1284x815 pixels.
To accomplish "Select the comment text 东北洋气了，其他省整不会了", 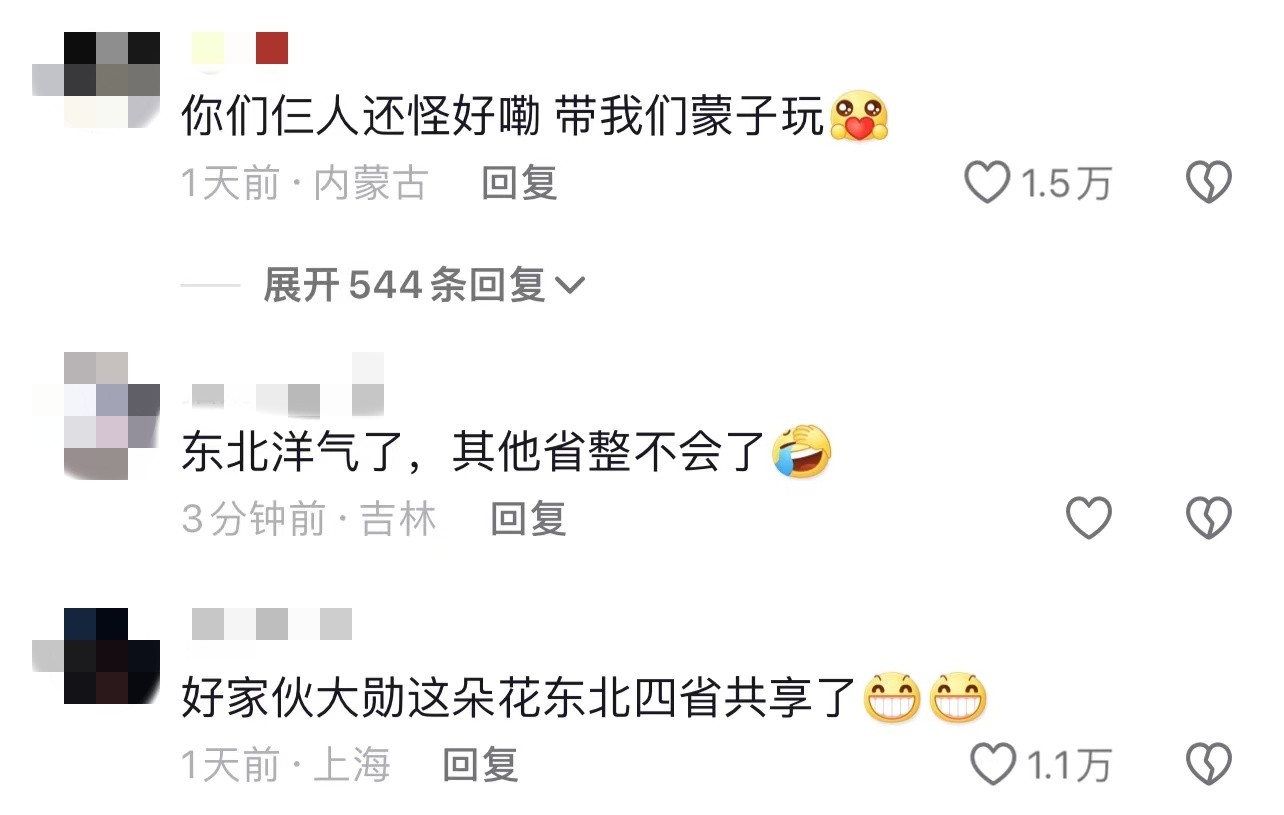I will tap(474, 453).
